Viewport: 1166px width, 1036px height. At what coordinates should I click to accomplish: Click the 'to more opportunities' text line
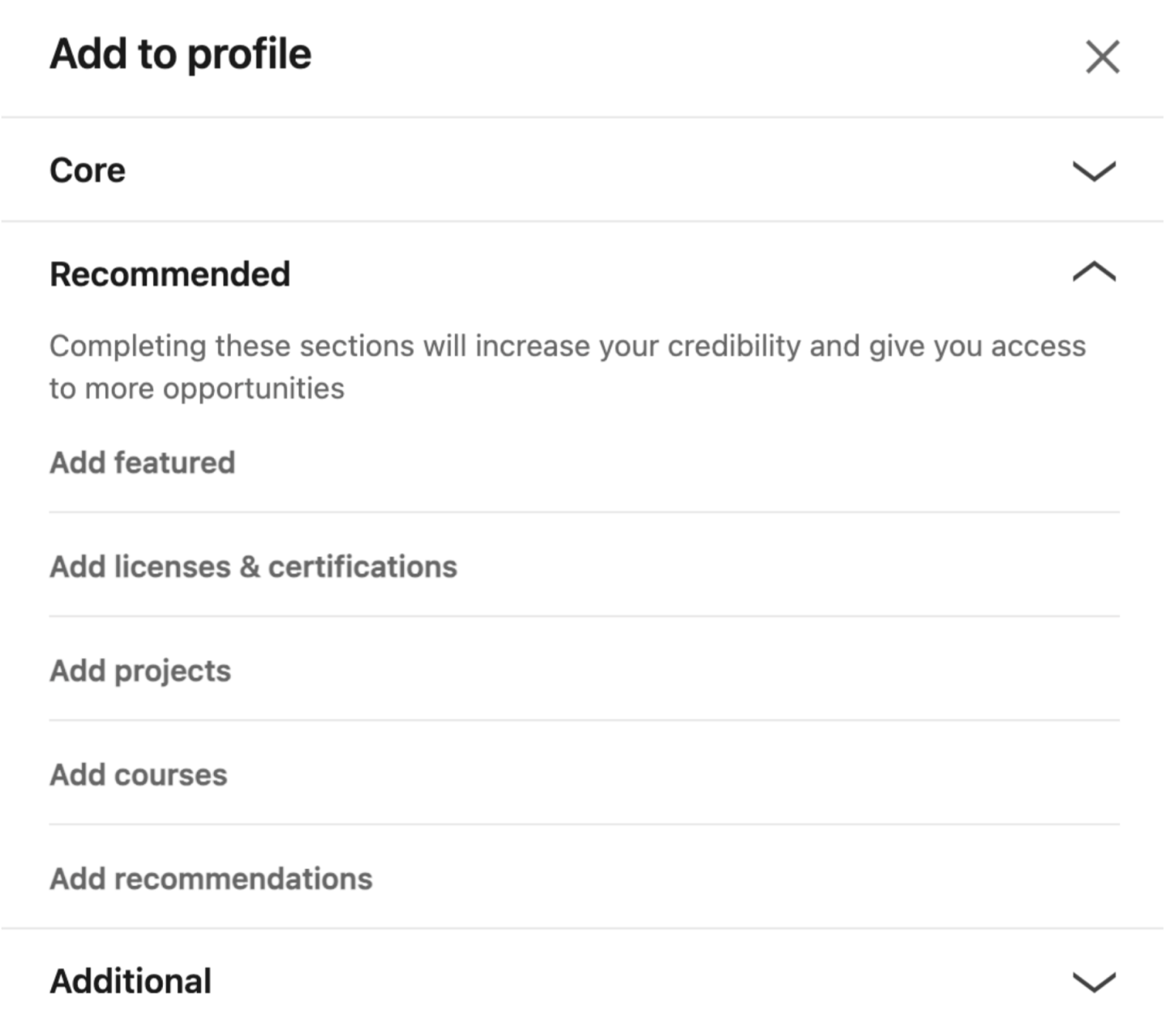coord(197,388)
